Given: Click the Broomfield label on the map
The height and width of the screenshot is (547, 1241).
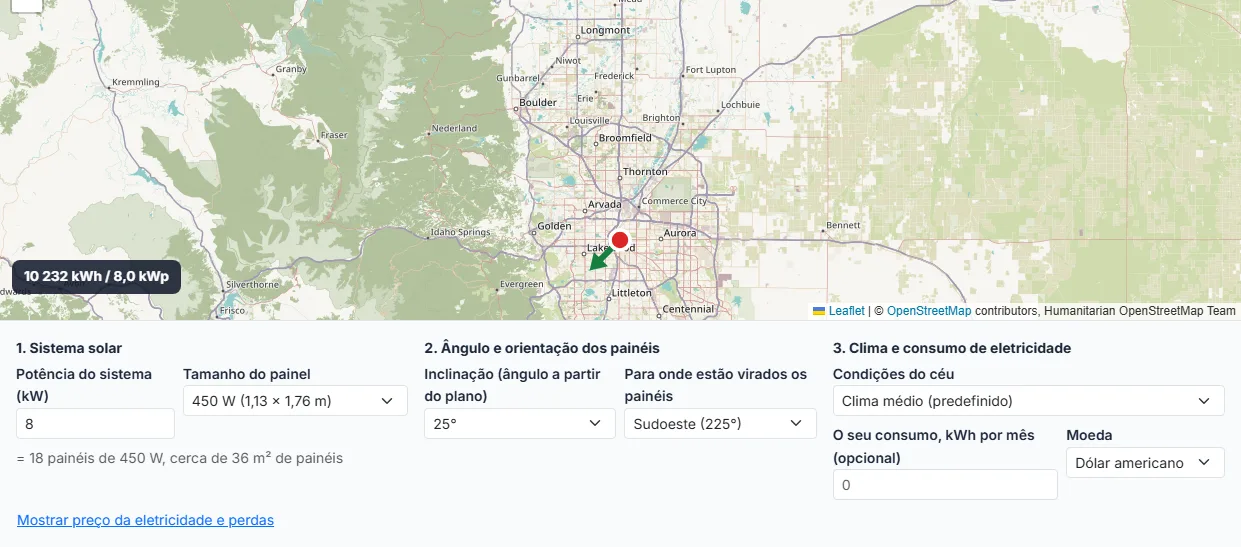Looking at the screenshot, I should coord(625,138).
